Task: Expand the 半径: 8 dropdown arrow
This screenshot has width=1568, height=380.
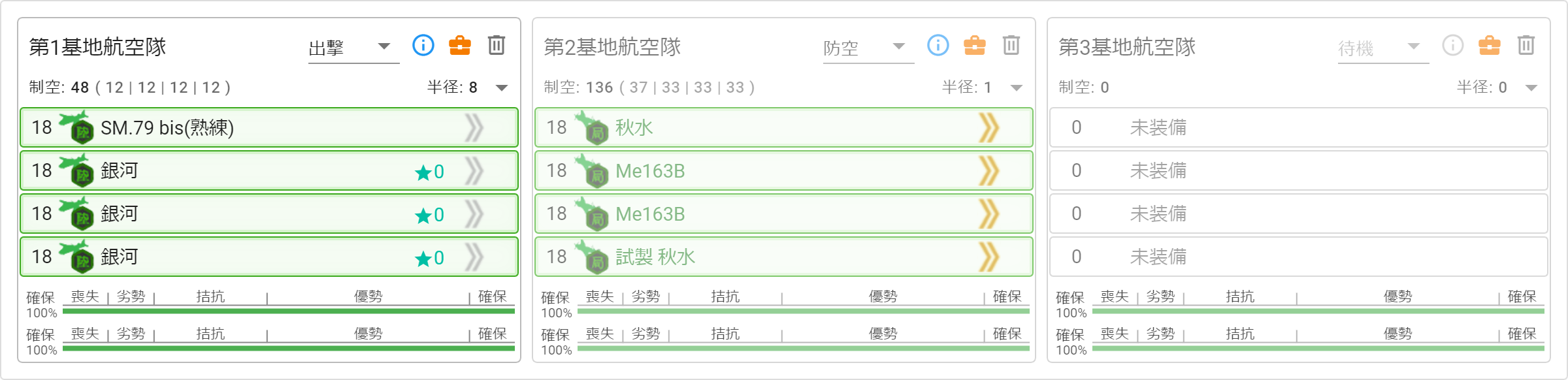Action: point(502,87)
